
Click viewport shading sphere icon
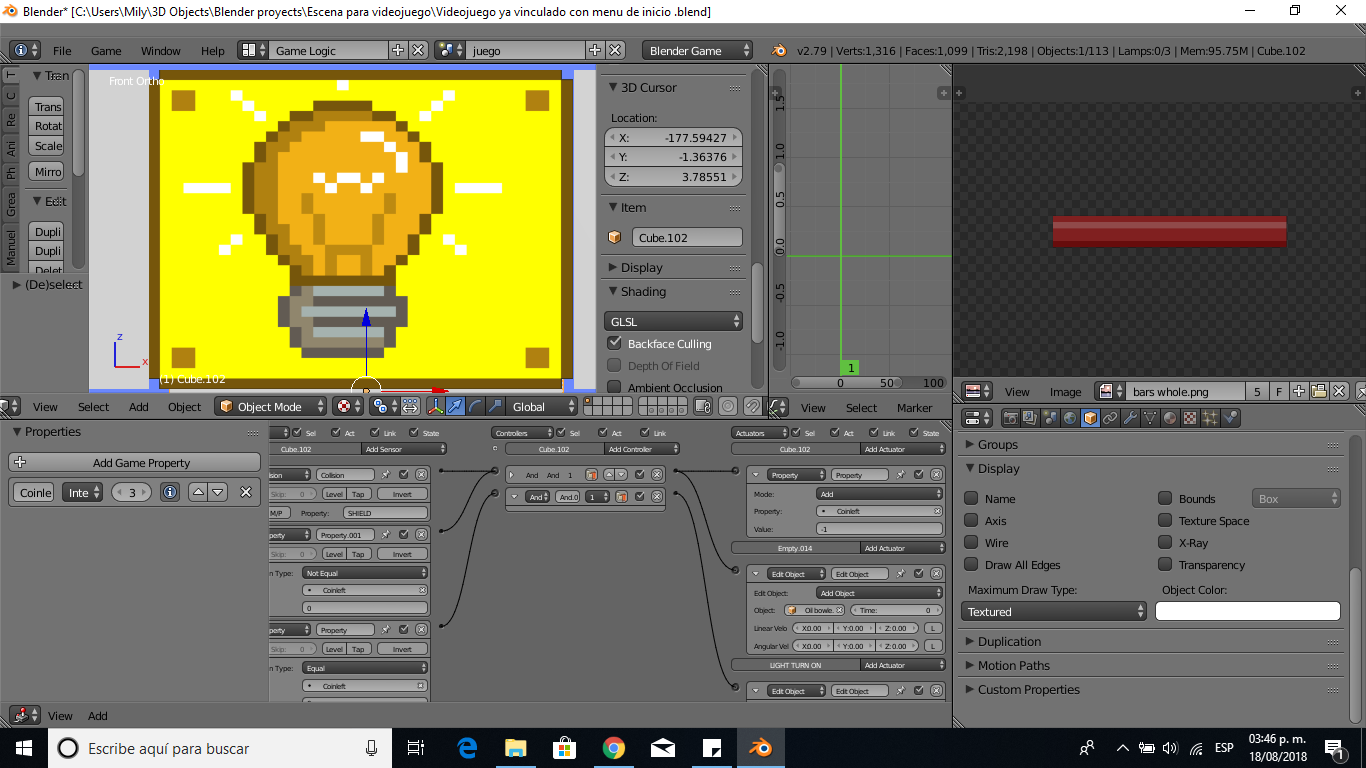(x=344, y=407)
